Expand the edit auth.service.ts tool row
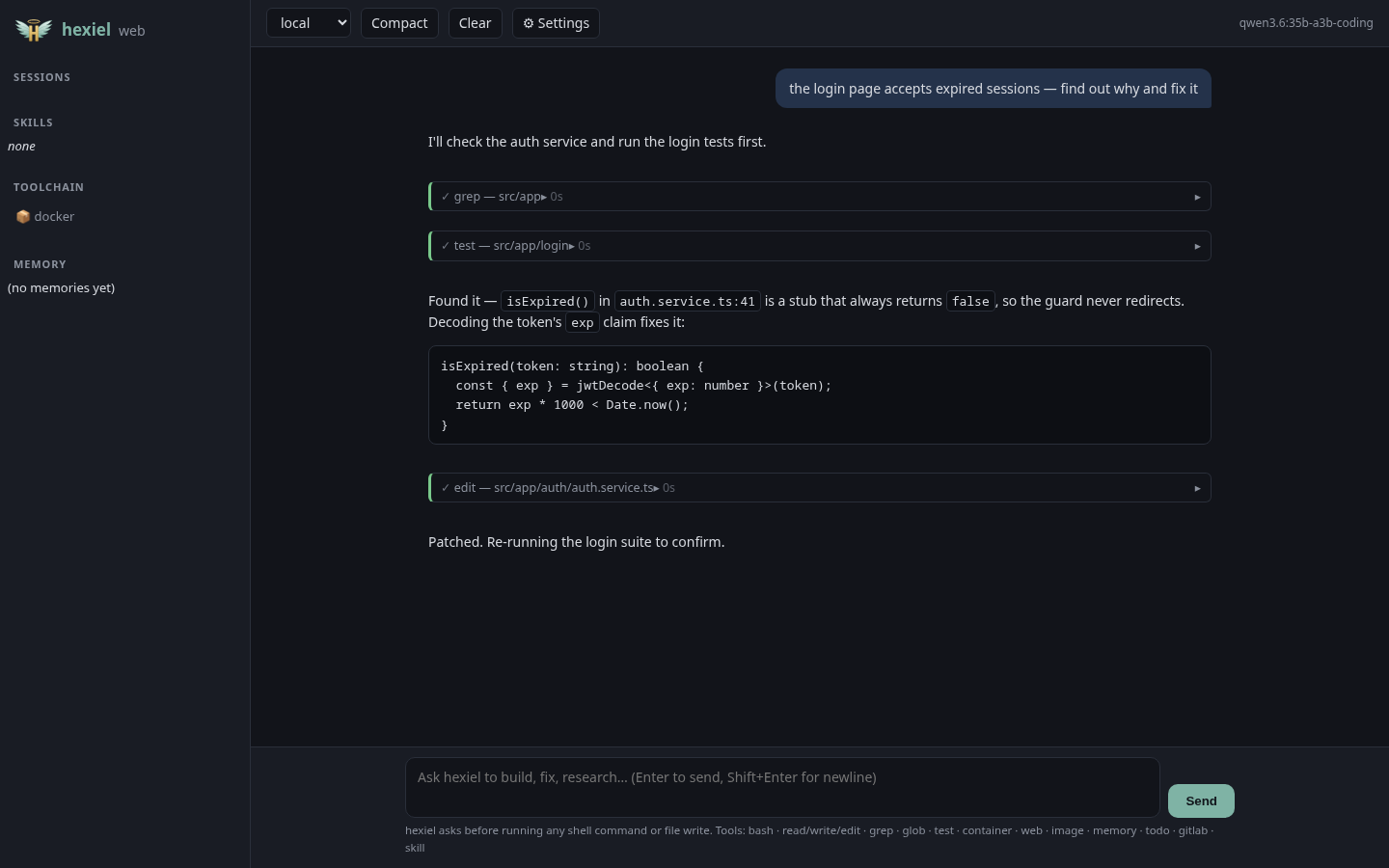The width and height of the screenshot is (1389, 868). pos(819,488)
